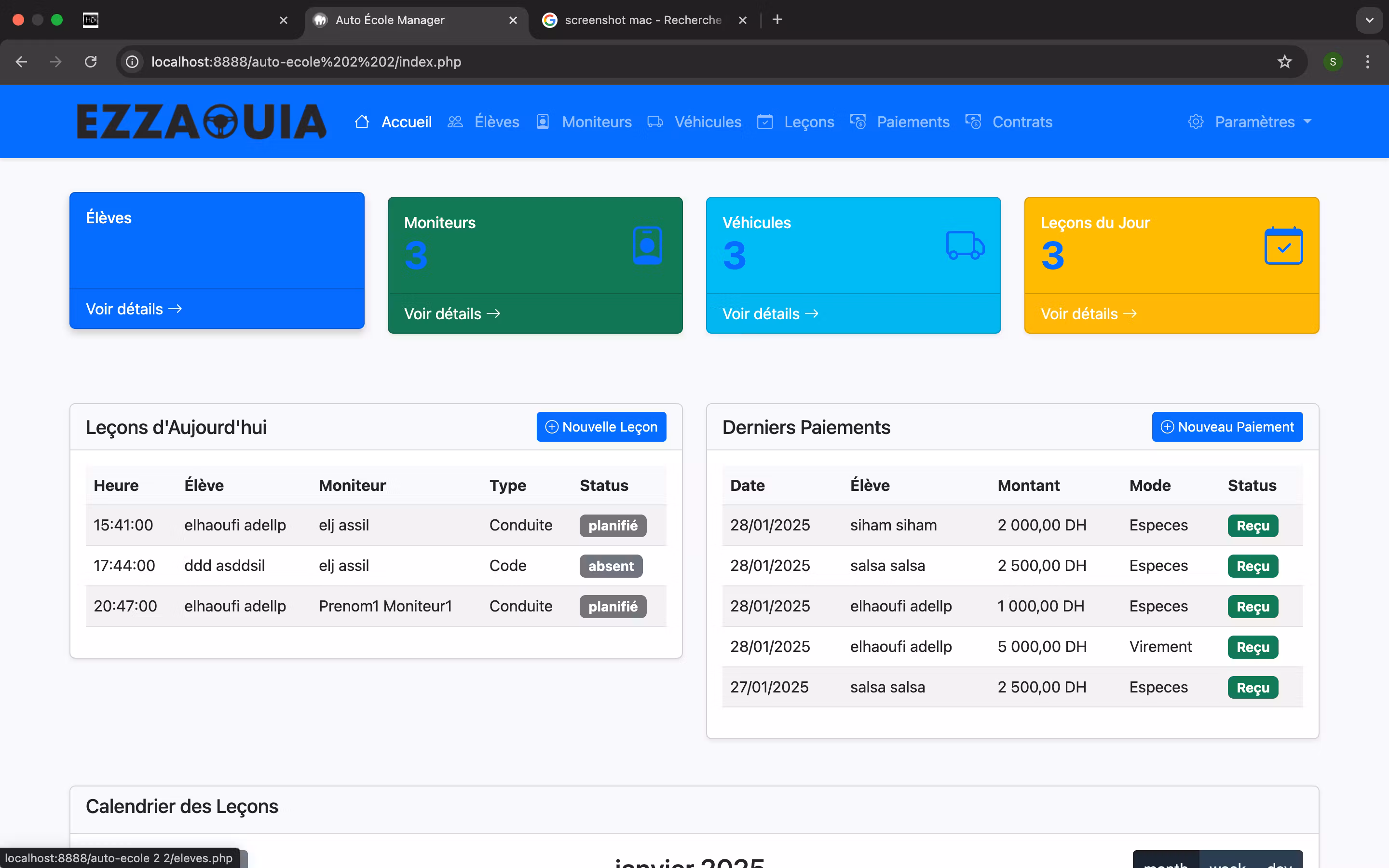Click the siham siham student name
Viewport: 1389px width, 868px height.
pos(893,525)
